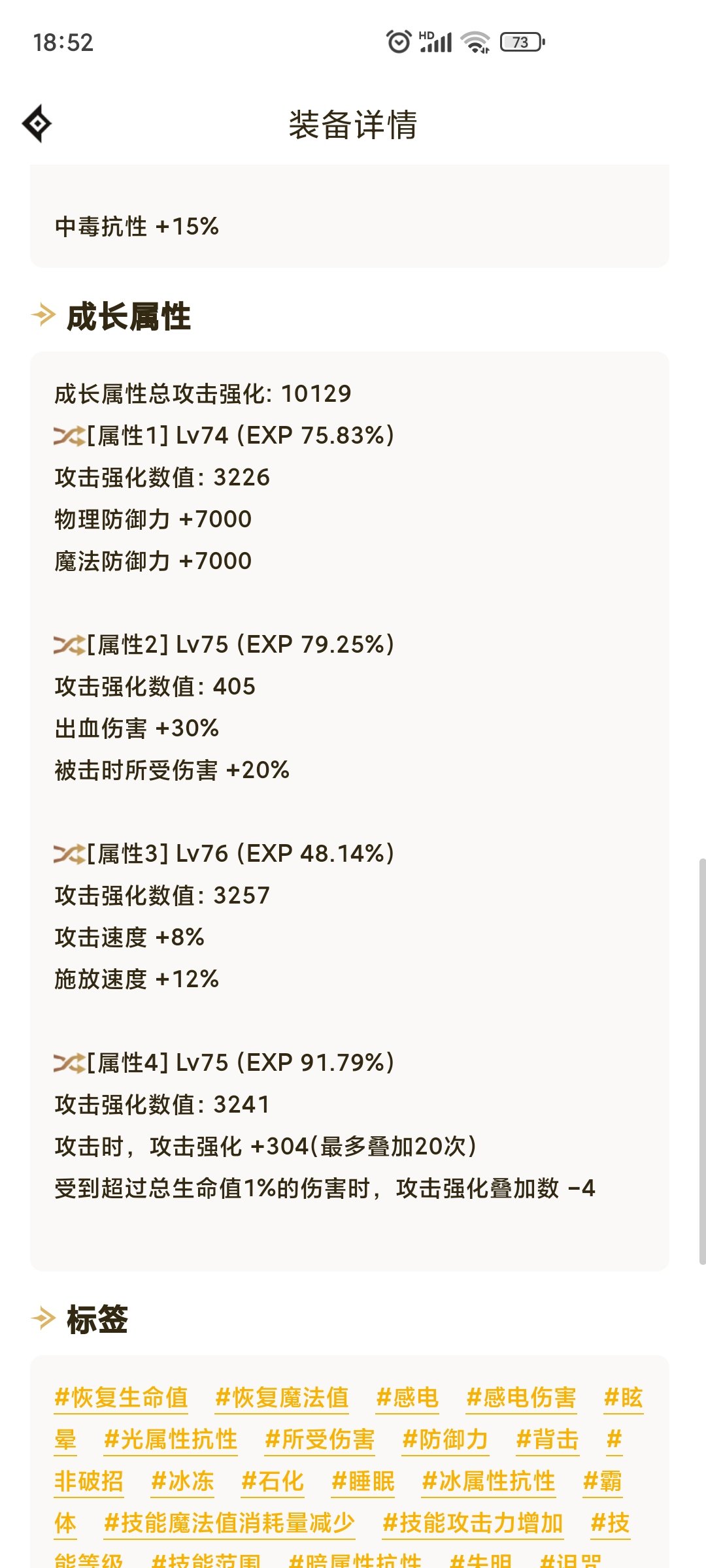Tap the Wi-Fi icon in the status bar

(x=475, y=41)
